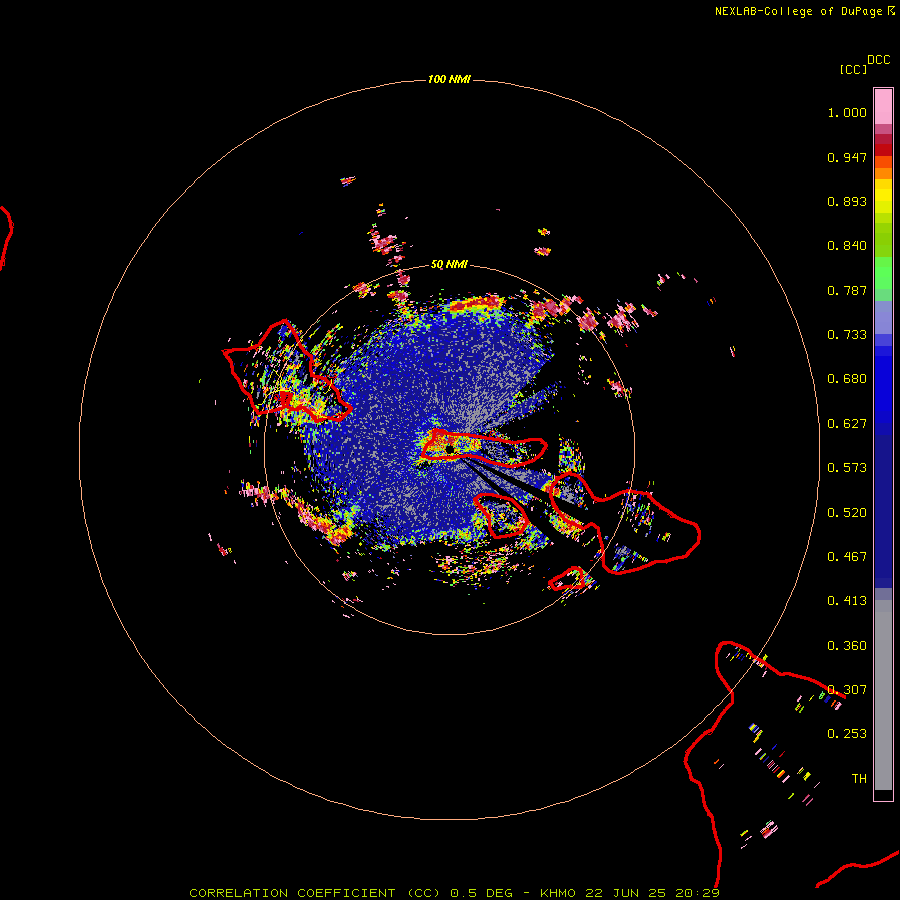Click the bright green segment of the color bar

click(883, 273)
